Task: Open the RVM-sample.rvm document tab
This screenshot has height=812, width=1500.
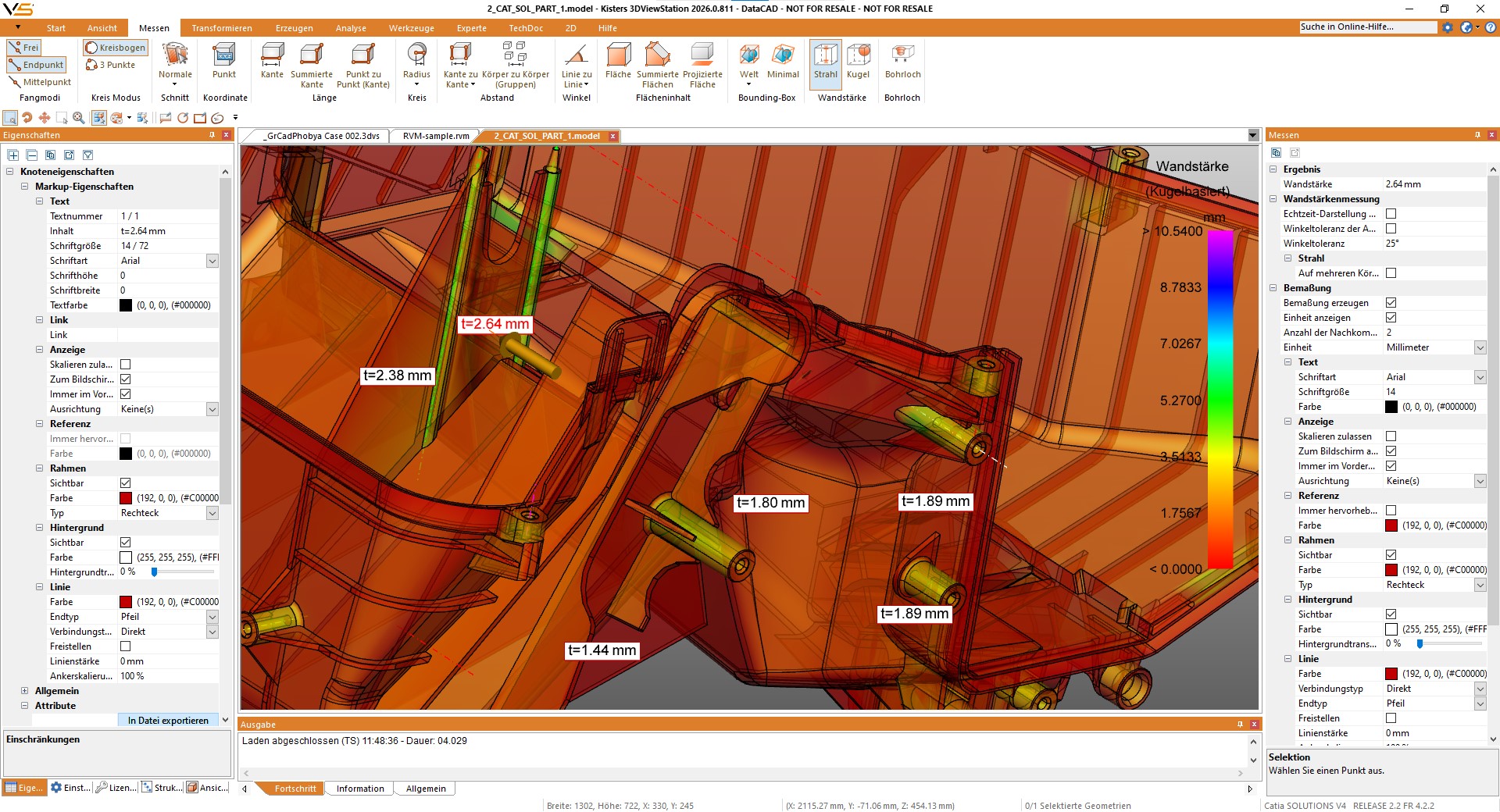Action: [434, 135]
